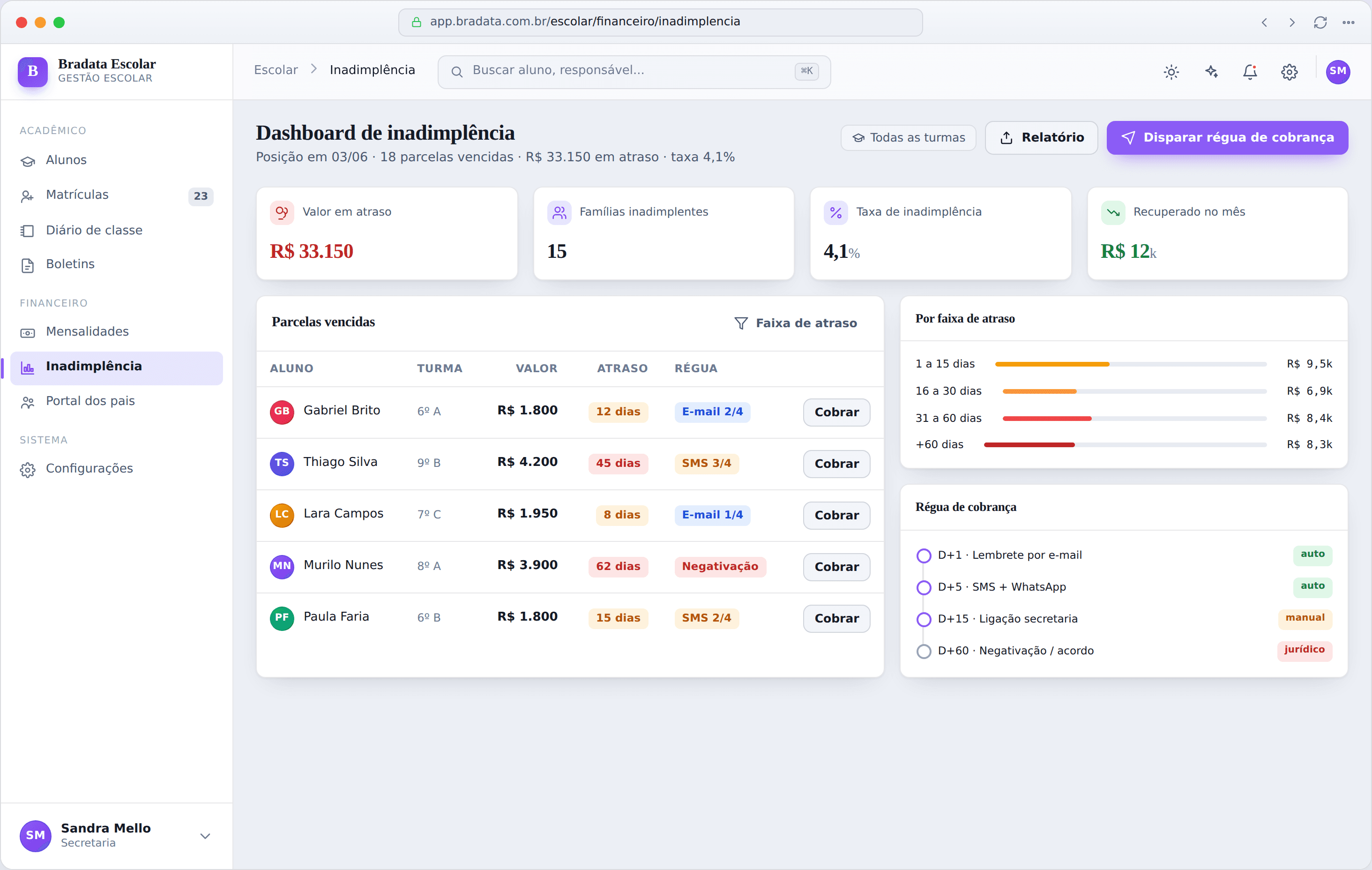This screenshot has width=1372, height=870.
Task: Click the padlock icon in address bar
Action: click(x=417, y=22)
